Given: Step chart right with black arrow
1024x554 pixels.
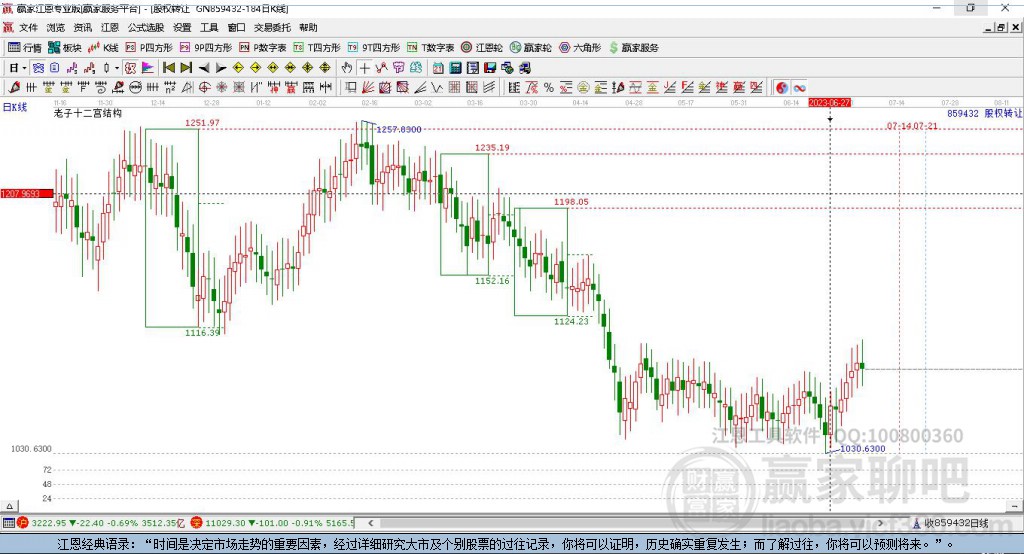Looking at the screenshot, I should click(x=221, y=68).
